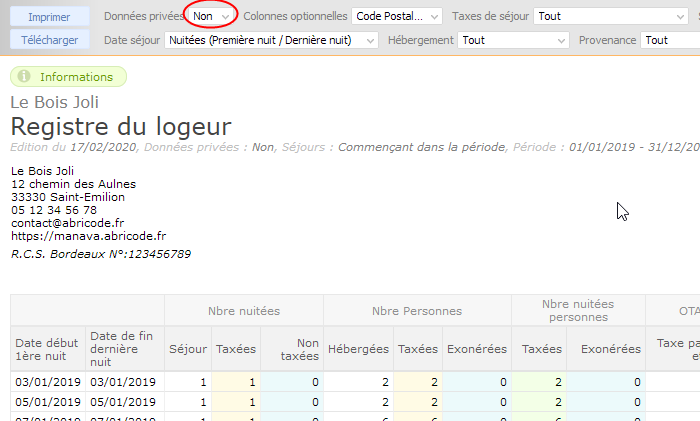This screenshot has height=421, width=700.
Task: Select the Hébergées column header
Action: (358, 349)
